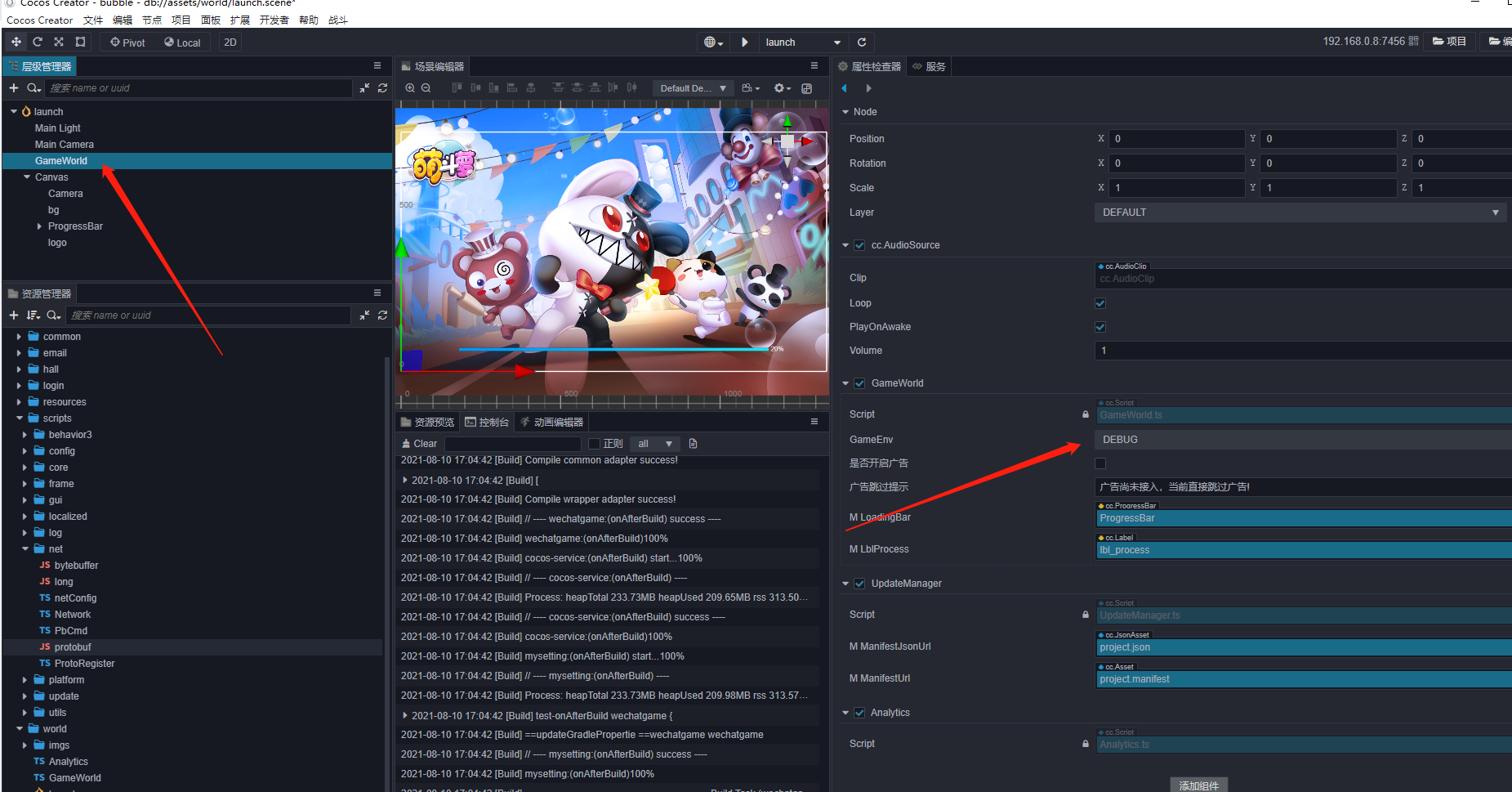The image size is (1512, 792).
Task: Collapse all folders in assets panel
Action: click(364, 315)
